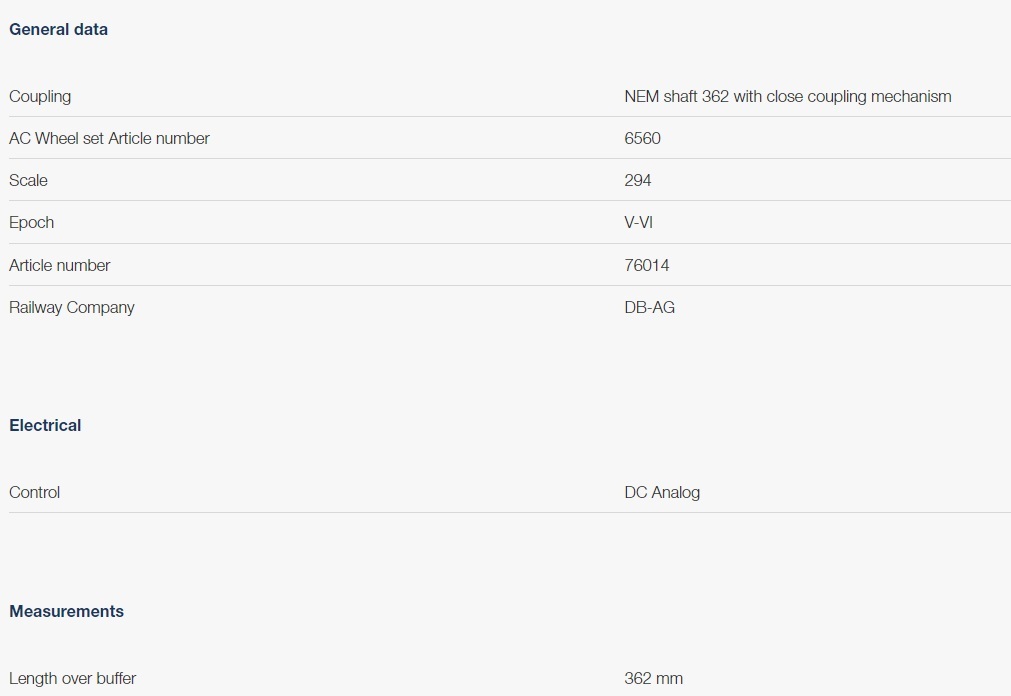The width and height of the screenshot is (1011, 696).
Task: Select the scale value 294
Action: tap(638, 180)
